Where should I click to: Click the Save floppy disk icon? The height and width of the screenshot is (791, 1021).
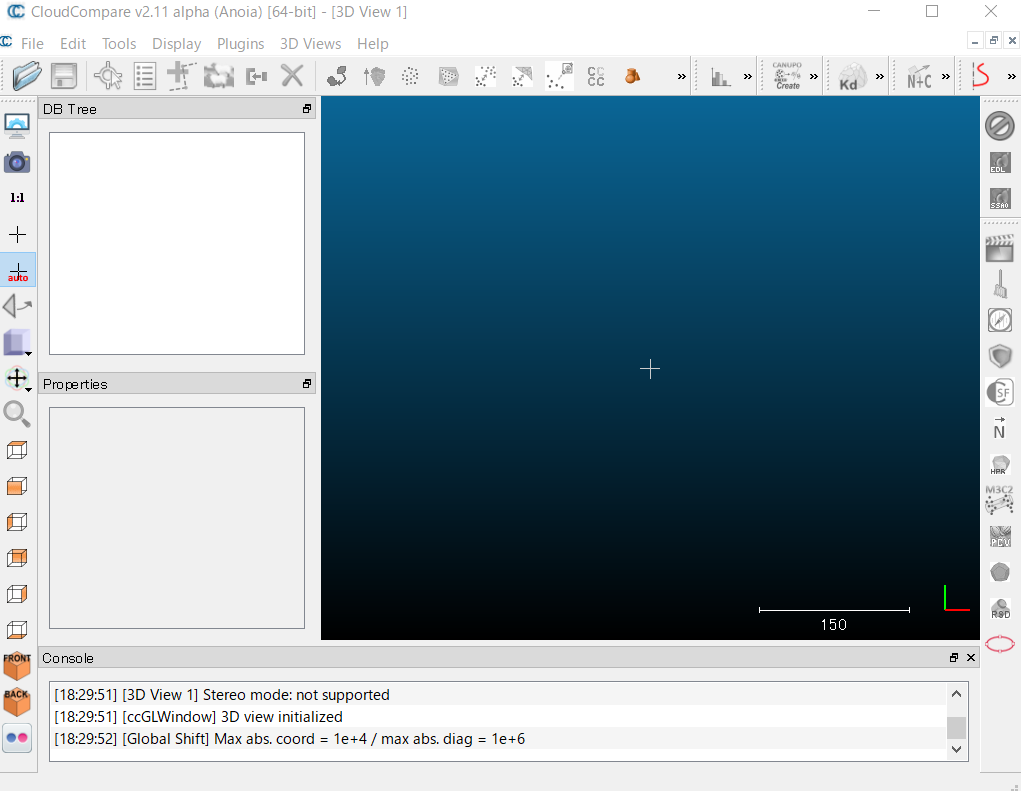click(x=64, y=76)
